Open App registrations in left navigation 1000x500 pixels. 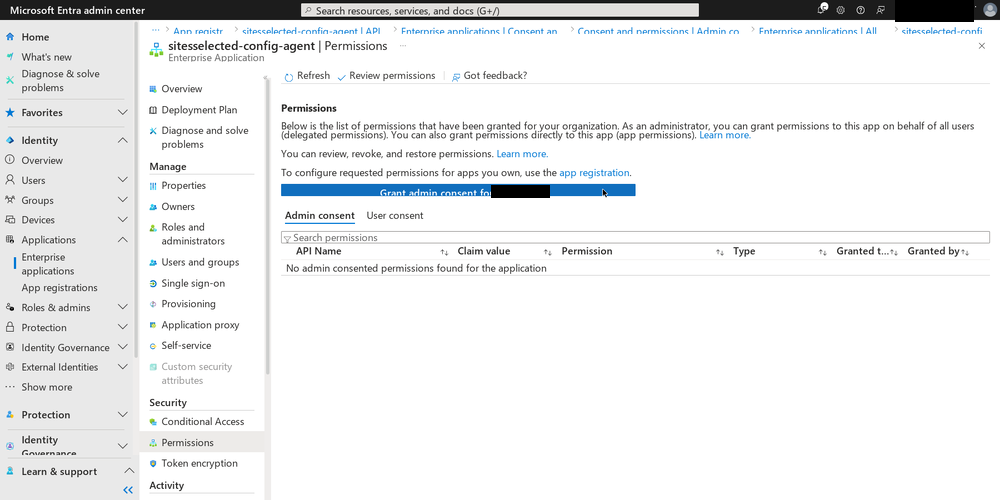click(59, 288)
